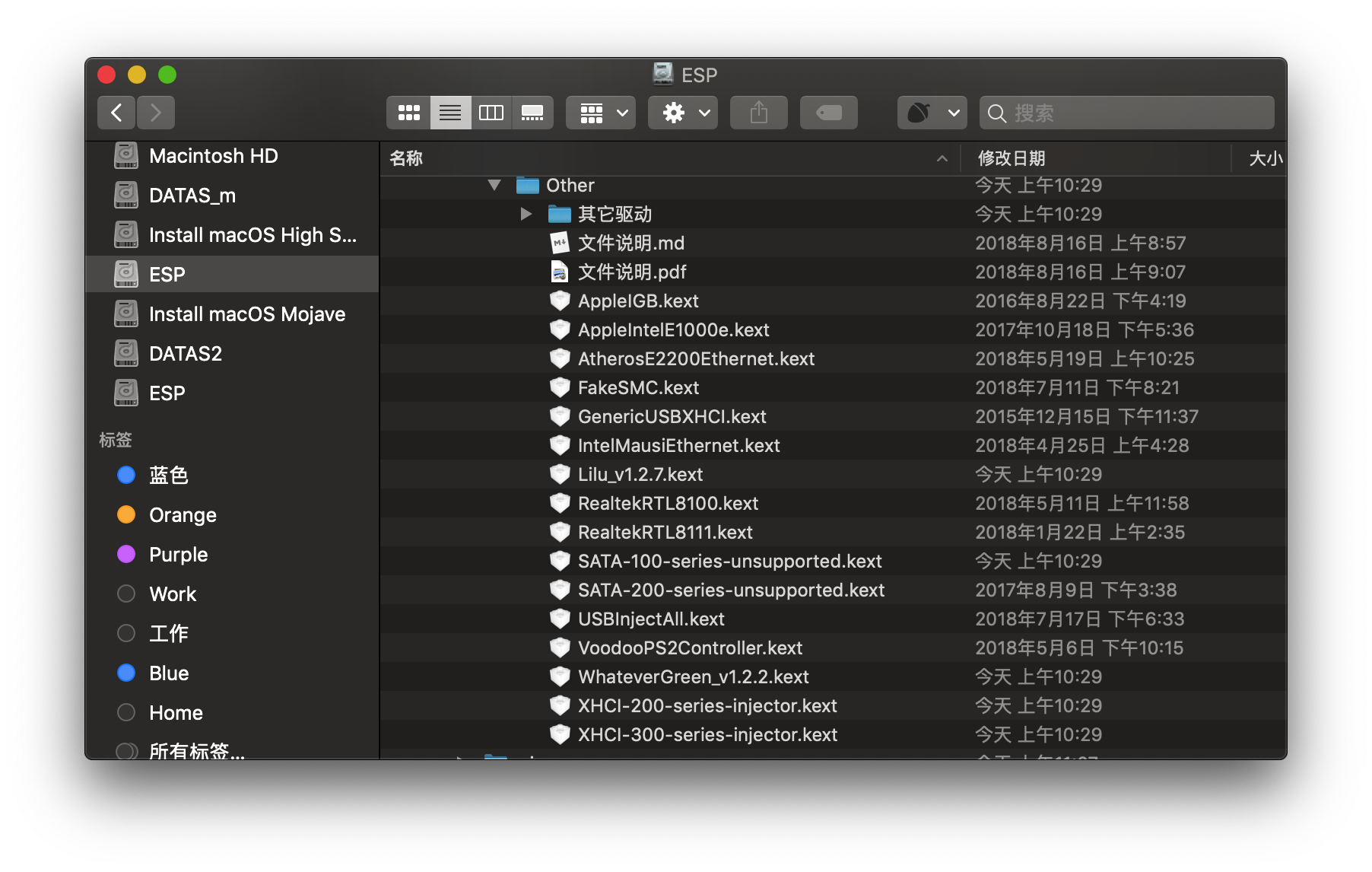Image resolution: width=1372 pixels, height=872 pixels.
Task: Select RealtekRTL8100.kext icon
Action: click(560, 503)
